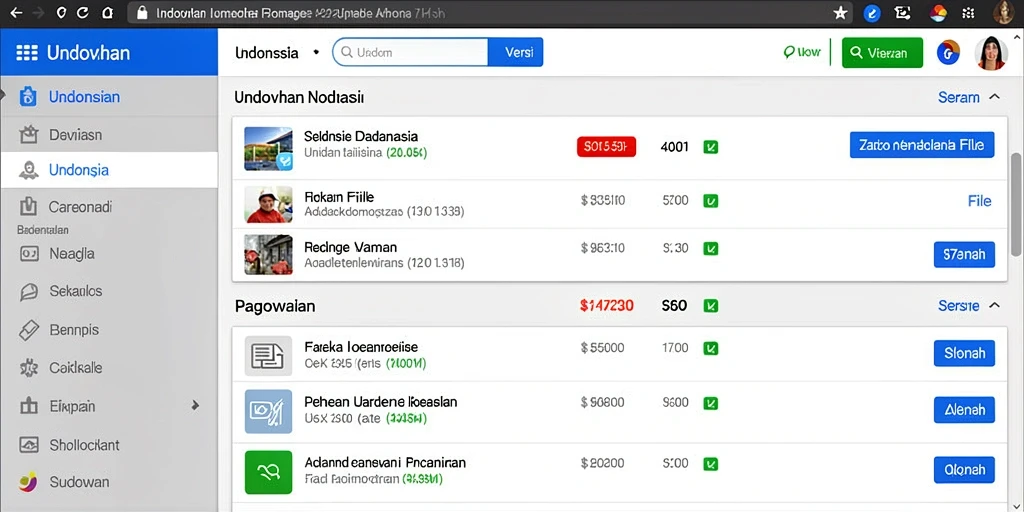
Task: Click the blue circular extension icon in browser toolbar
Action: (872, 13)
